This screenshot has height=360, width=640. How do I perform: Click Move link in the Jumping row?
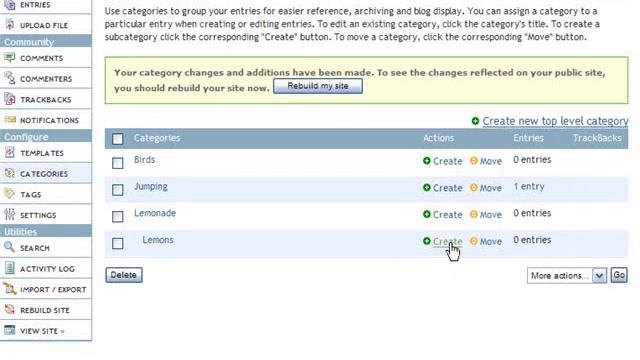[491, 188]
